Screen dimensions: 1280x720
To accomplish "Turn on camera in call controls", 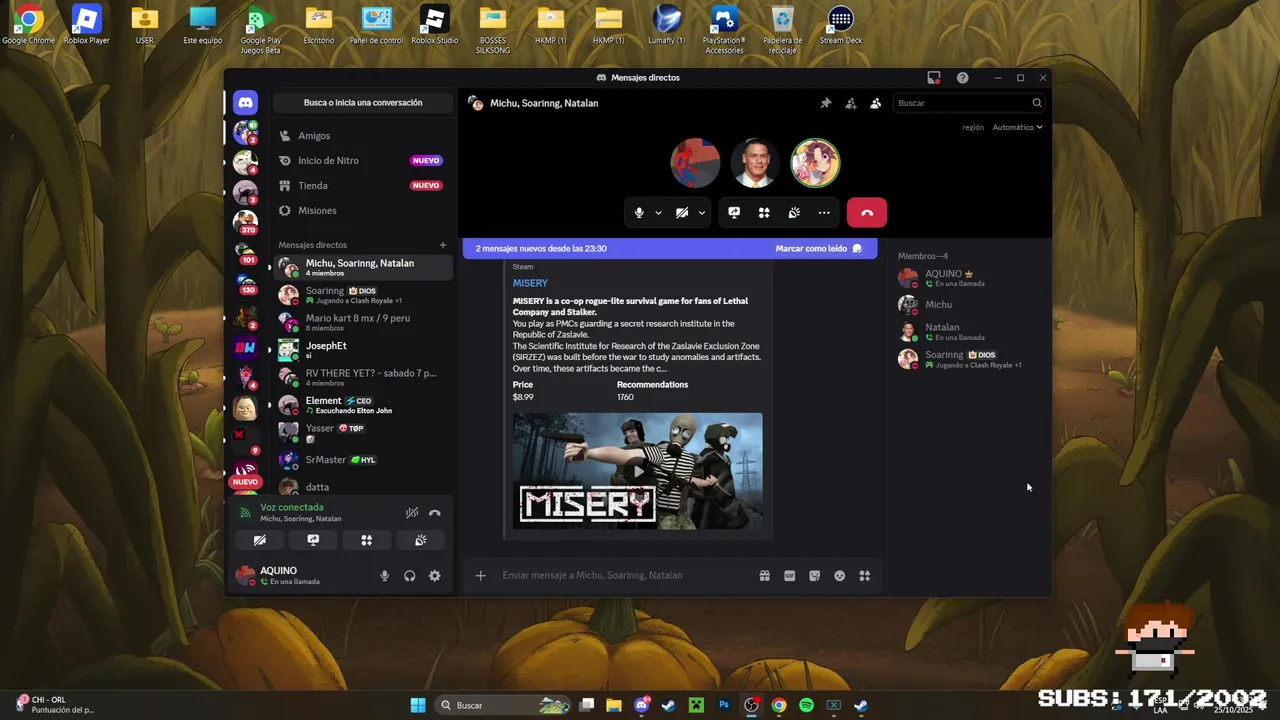I will (x=682, y=212).
